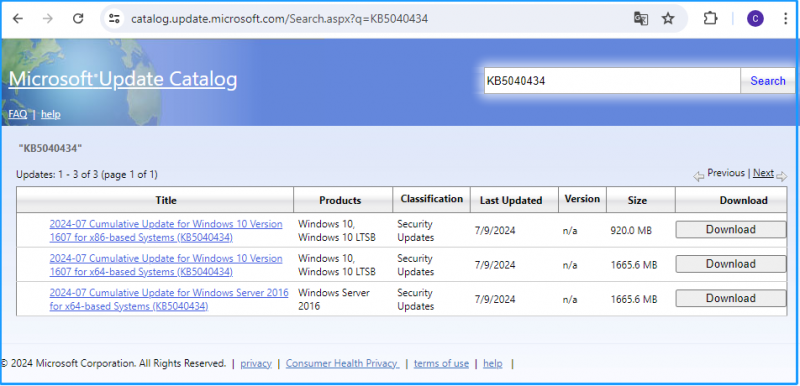This screenshot has height=386, width=800.
Task: Open the Extensions puzzle icon
Action: click(710, 19)
